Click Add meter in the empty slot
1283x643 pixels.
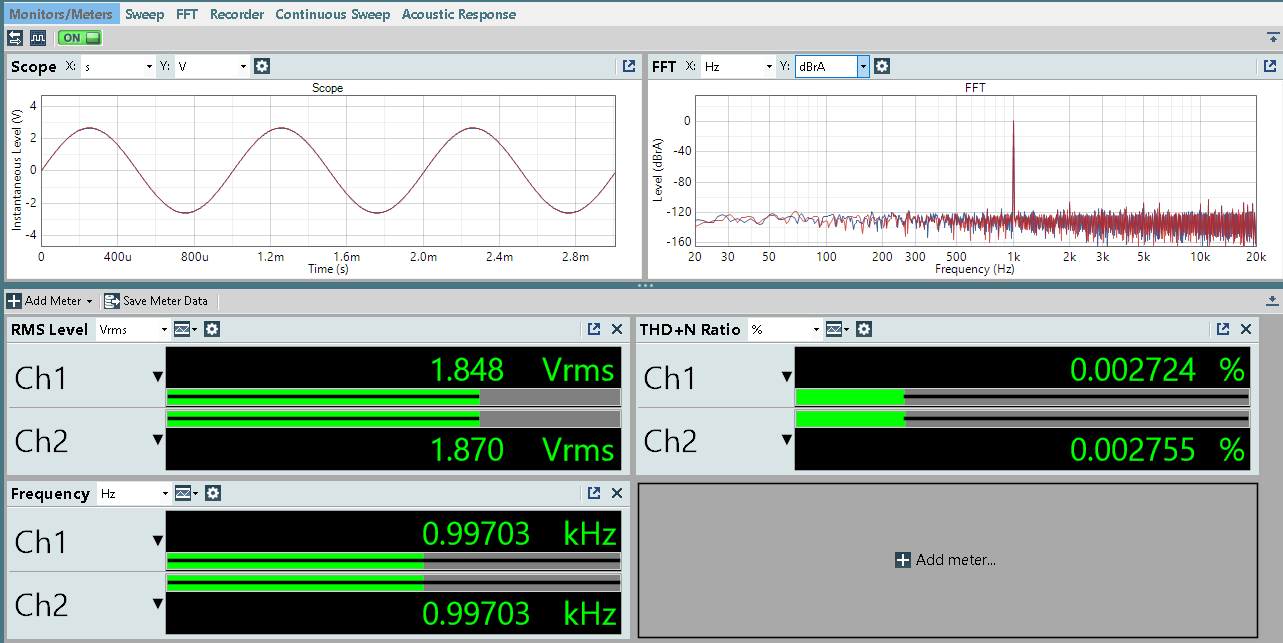946,560
